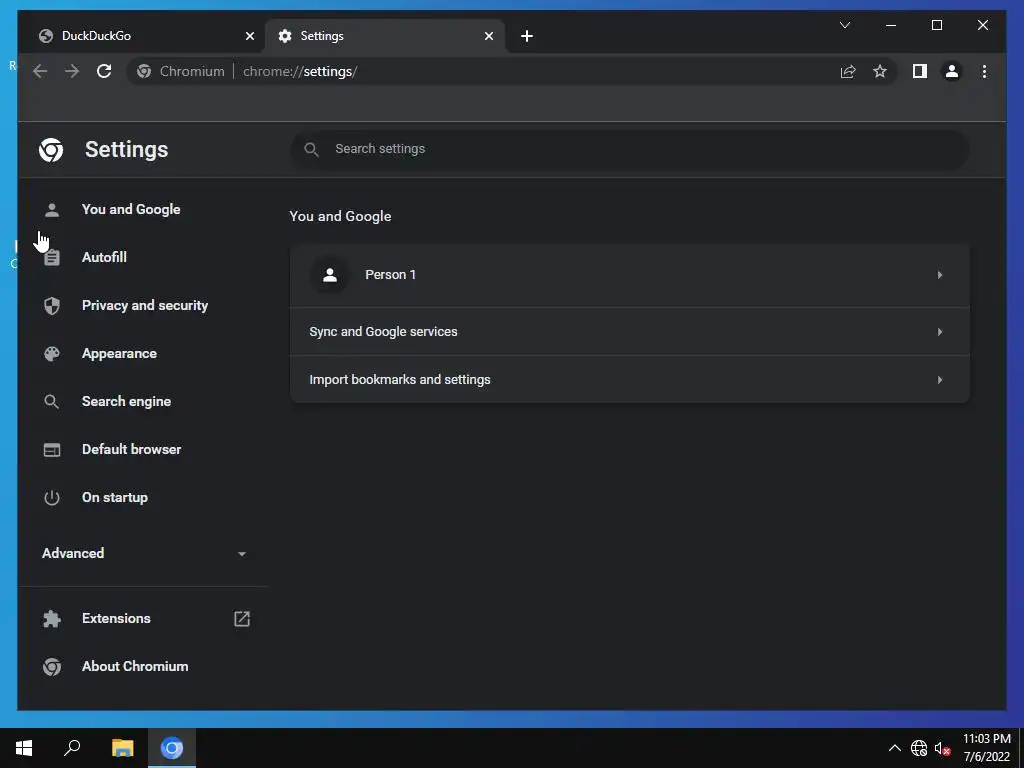Click the magnifier icon in search settings

pos(312,150)
